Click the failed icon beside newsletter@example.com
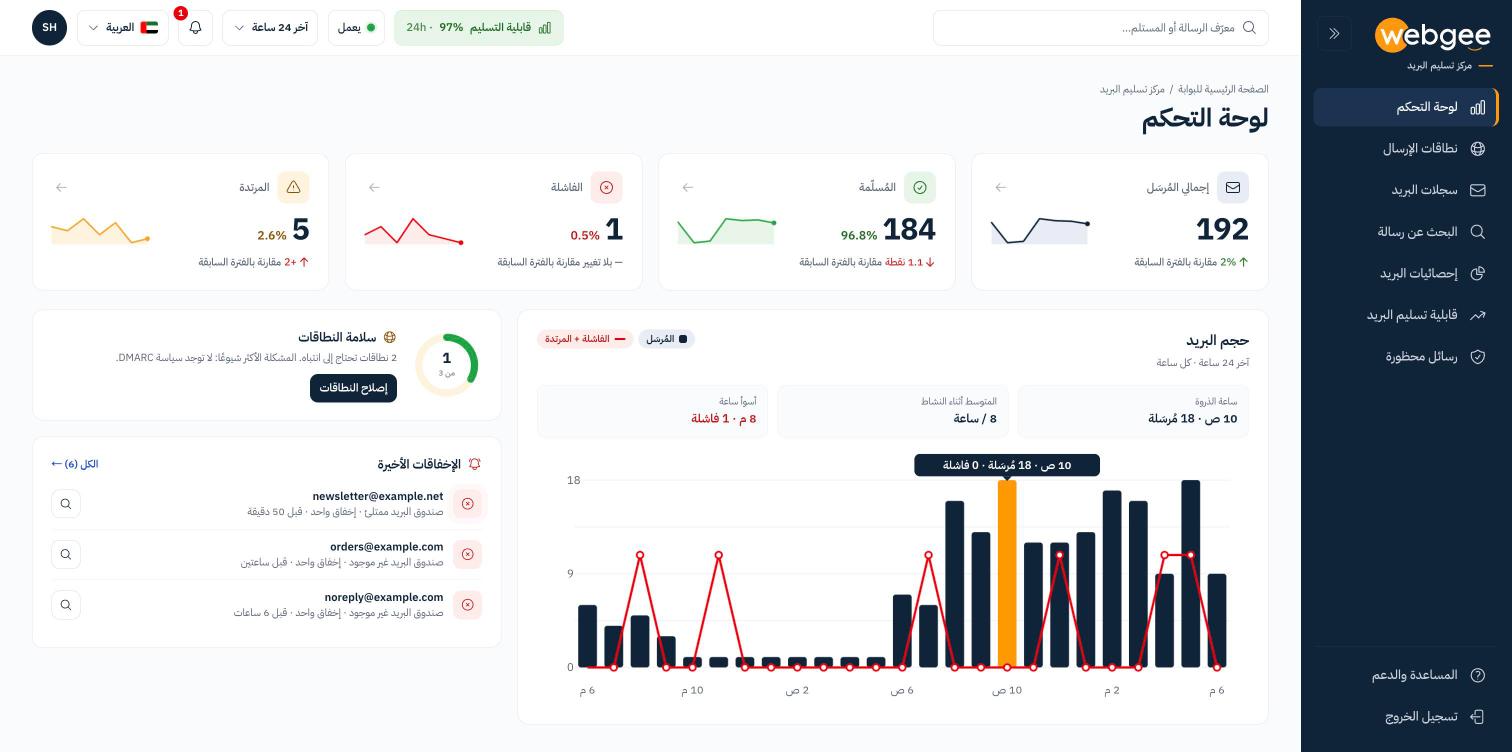Viewport: 1512px width, 752px height. [467, 504]
